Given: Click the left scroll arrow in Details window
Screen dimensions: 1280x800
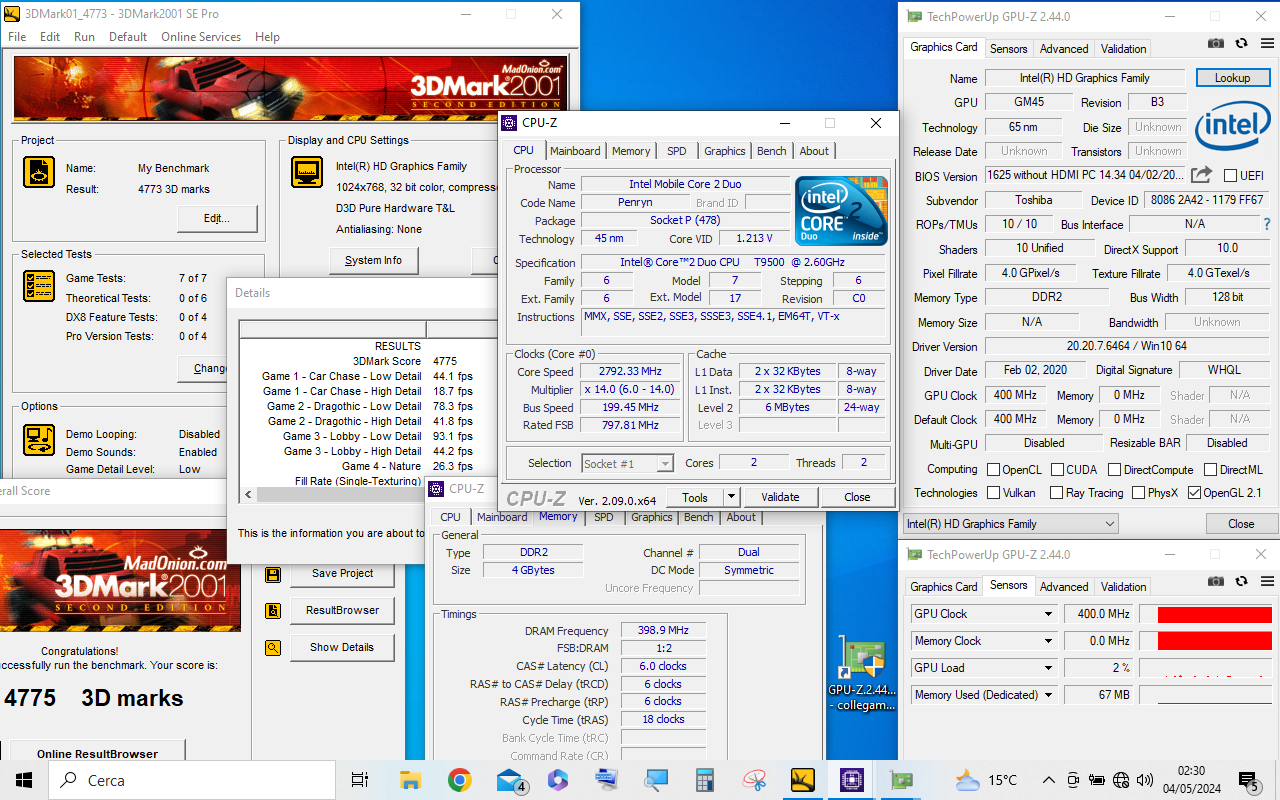Looking at the screenshot, I should pos(248,494).
